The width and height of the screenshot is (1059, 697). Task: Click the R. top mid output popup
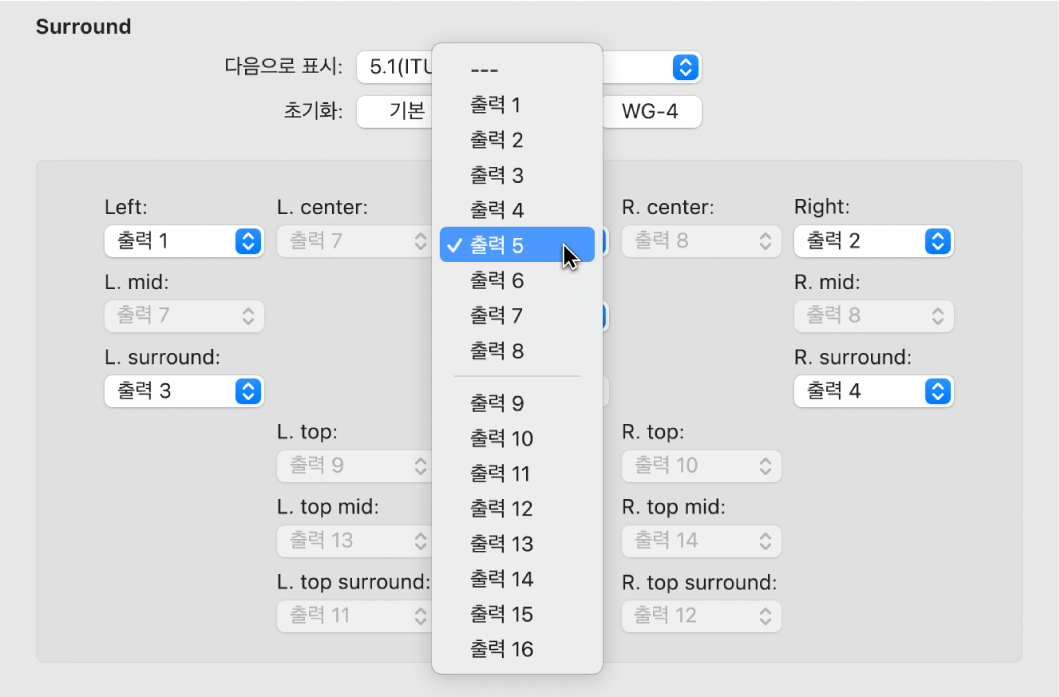[701, 541]
